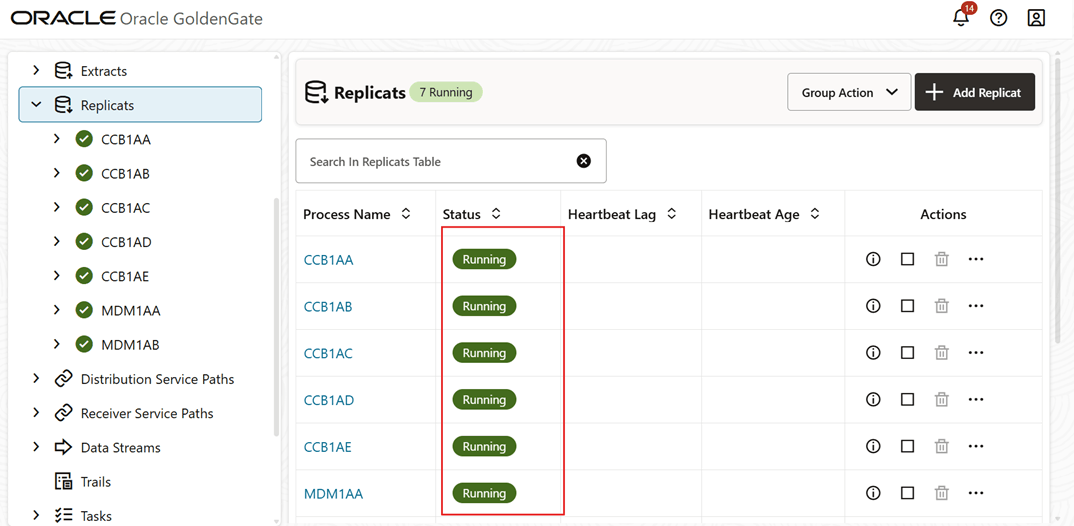The width and height of the screenshot is (1074, 526).
Task: Open the CCB1AE process link
Action: (x=327, y=447)
